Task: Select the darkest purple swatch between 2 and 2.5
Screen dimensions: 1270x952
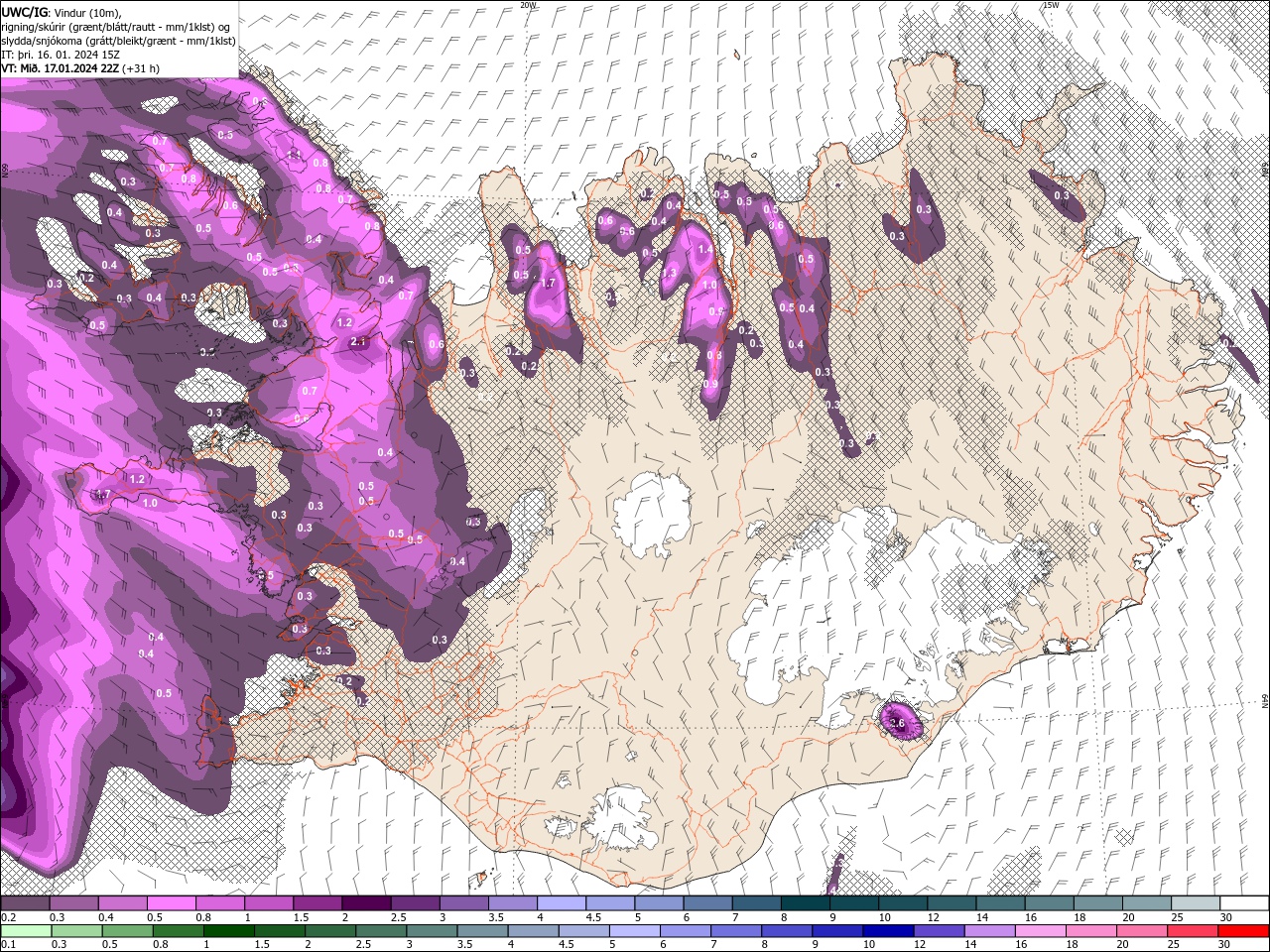Action: [365, 903]
